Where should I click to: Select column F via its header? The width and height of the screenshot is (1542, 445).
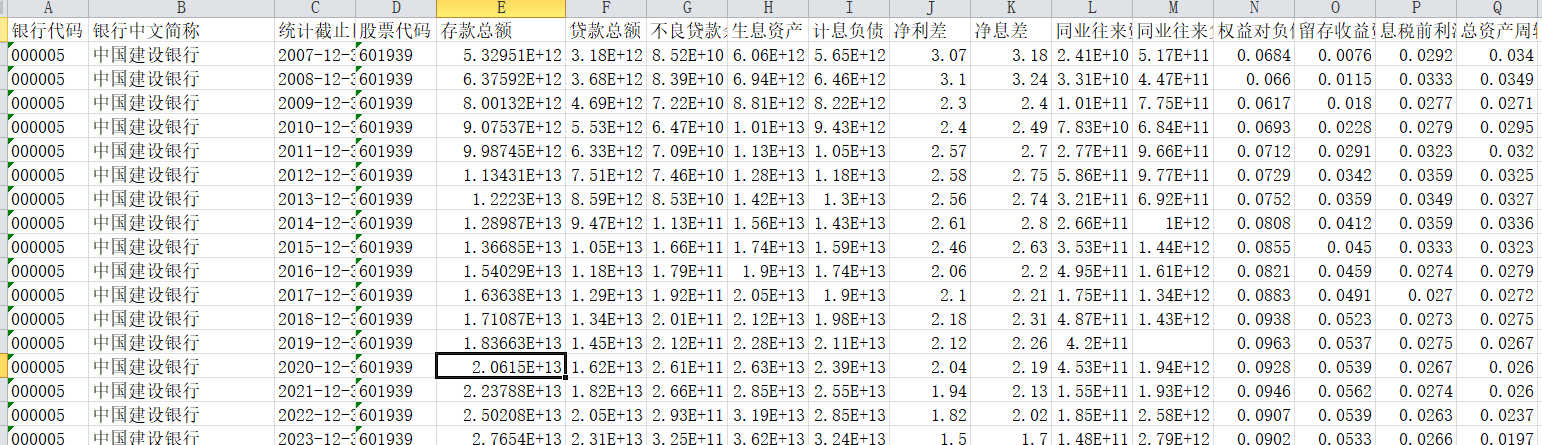coord(606,9)
